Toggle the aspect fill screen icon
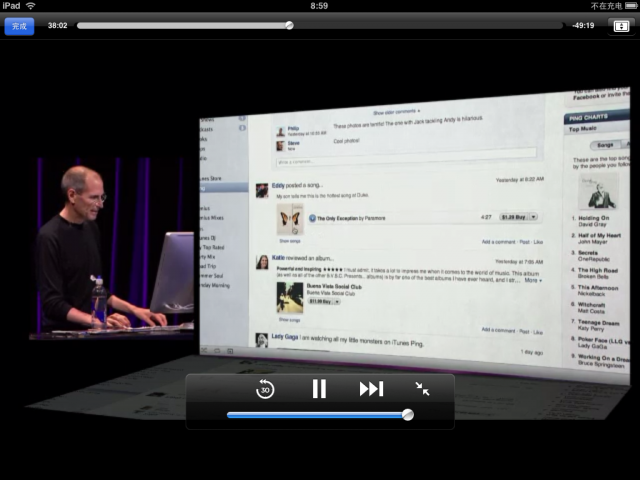 pyautogui.click(x=621, y=27)
